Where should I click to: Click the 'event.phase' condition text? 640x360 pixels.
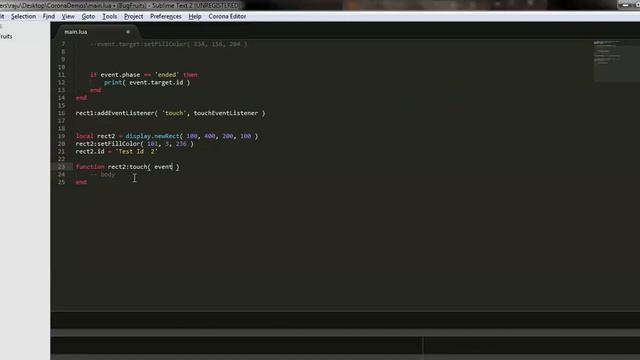[120, 75]
